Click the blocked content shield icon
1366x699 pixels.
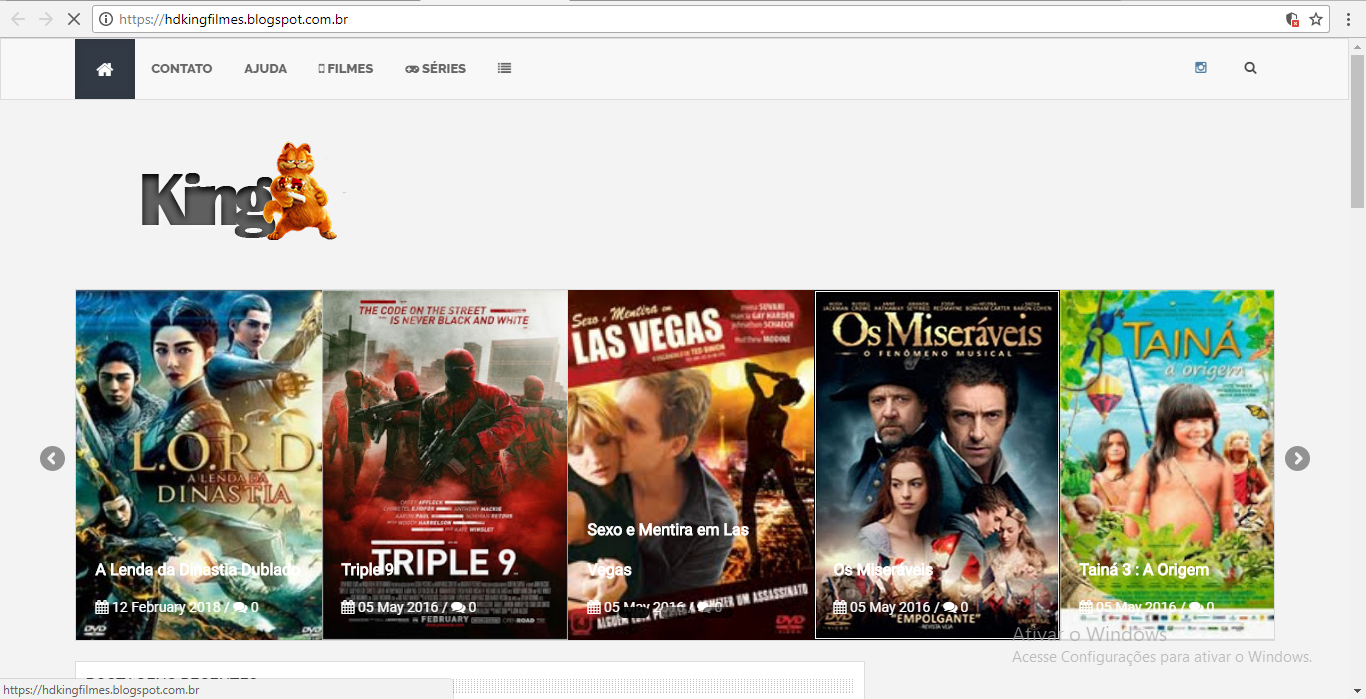(1292, 19)
